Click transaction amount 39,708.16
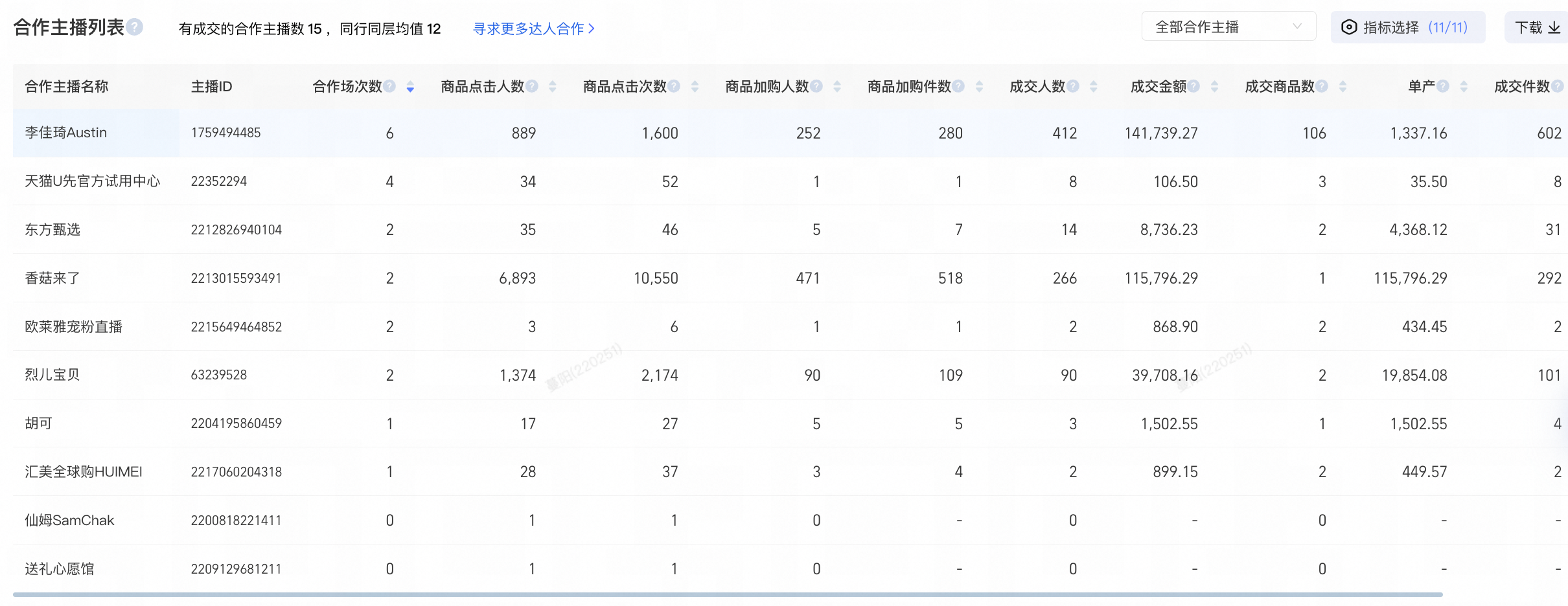Screen dimensions: 1568x606 (x=1165, y=376)
